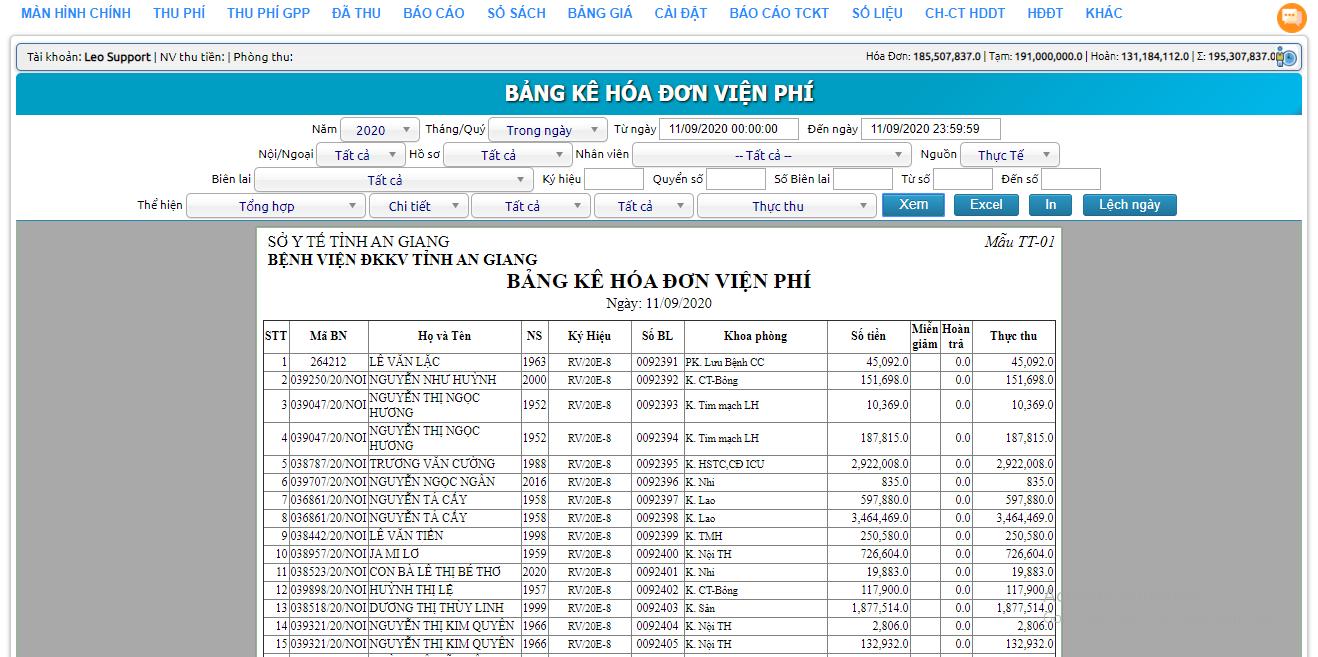1318x657 pixels.
Task: Expand Tháng/Quý 'Trong ngày' dropdown
Action: click(x=548, y=130)
